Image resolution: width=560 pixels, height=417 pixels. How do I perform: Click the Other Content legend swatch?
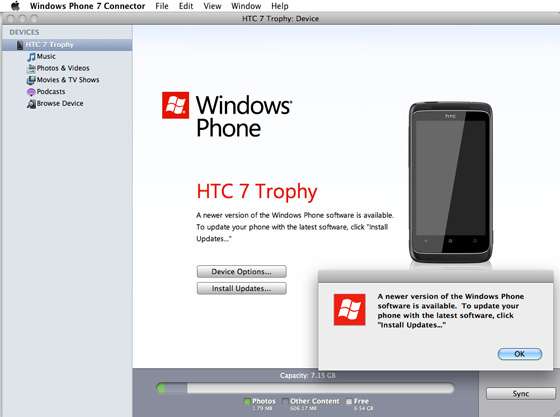click(285, 401)
